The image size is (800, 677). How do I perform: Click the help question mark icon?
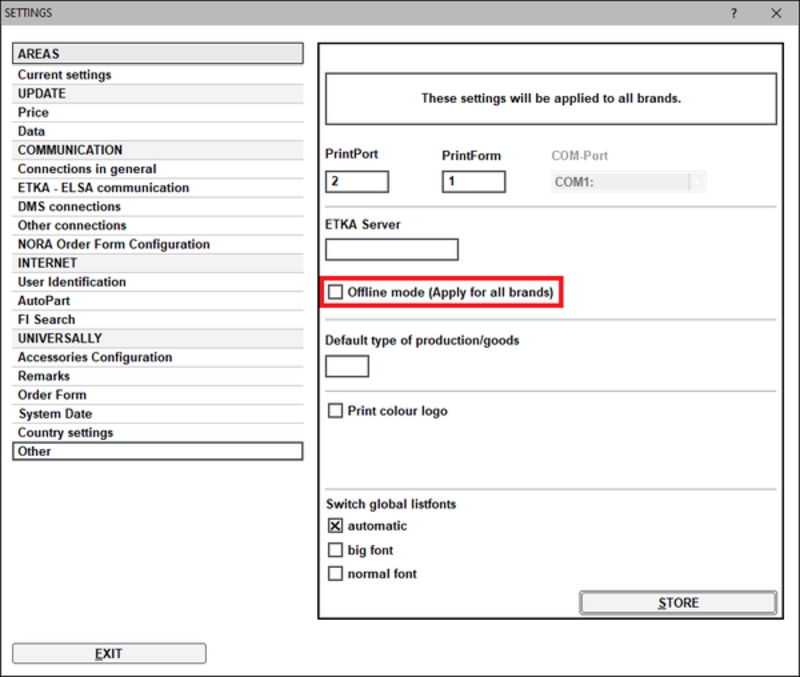coord(734,13)
